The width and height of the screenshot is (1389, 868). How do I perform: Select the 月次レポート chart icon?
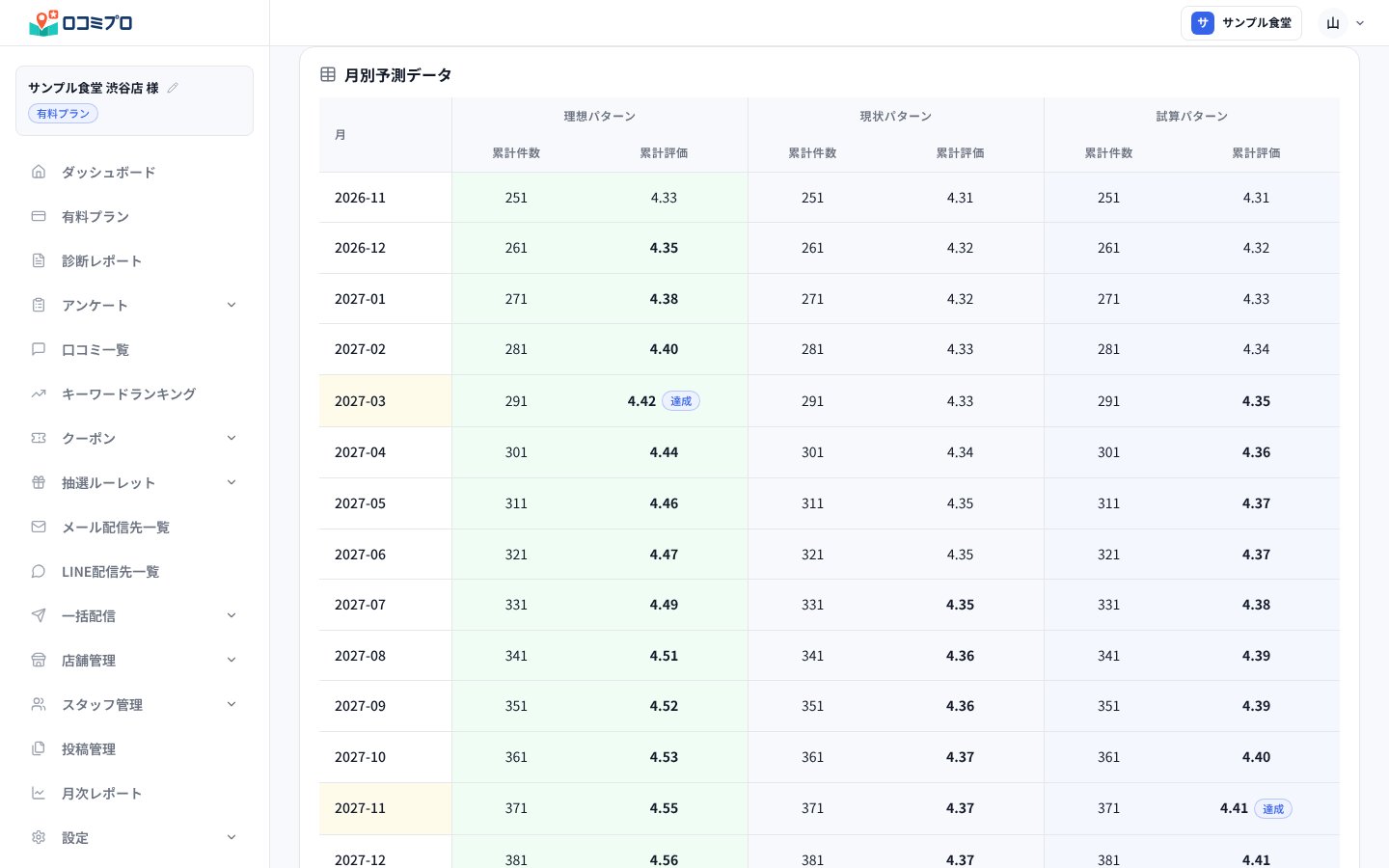39,793
